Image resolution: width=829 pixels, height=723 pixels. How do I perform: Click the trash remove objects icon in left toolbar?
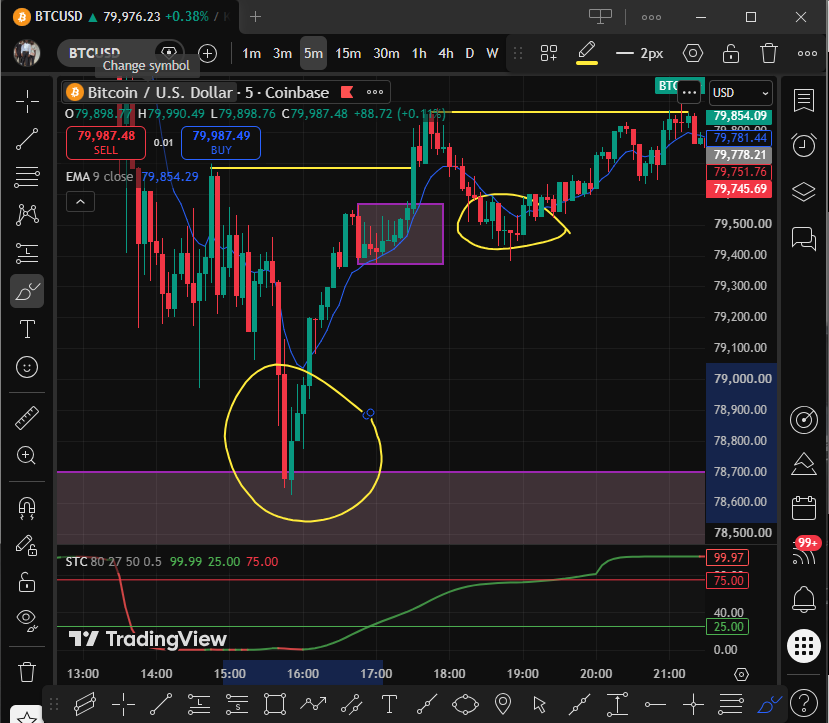[x=27, y=672]
